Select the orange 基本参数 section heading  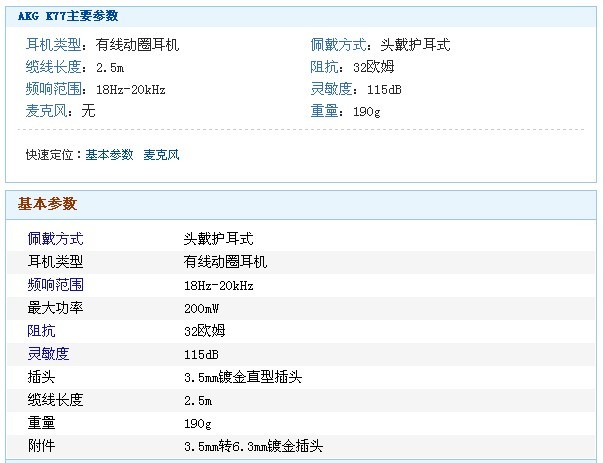point(47,204)
